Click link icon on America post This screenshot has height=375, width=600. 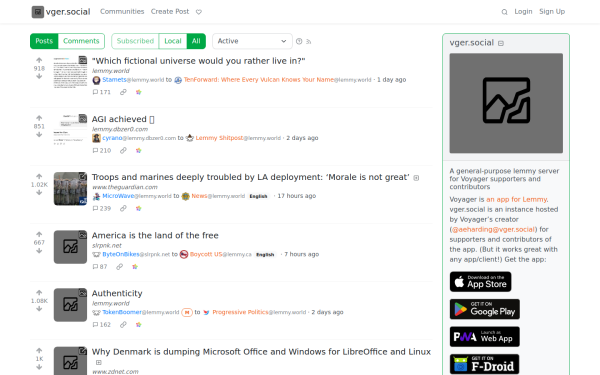(120, 267)
